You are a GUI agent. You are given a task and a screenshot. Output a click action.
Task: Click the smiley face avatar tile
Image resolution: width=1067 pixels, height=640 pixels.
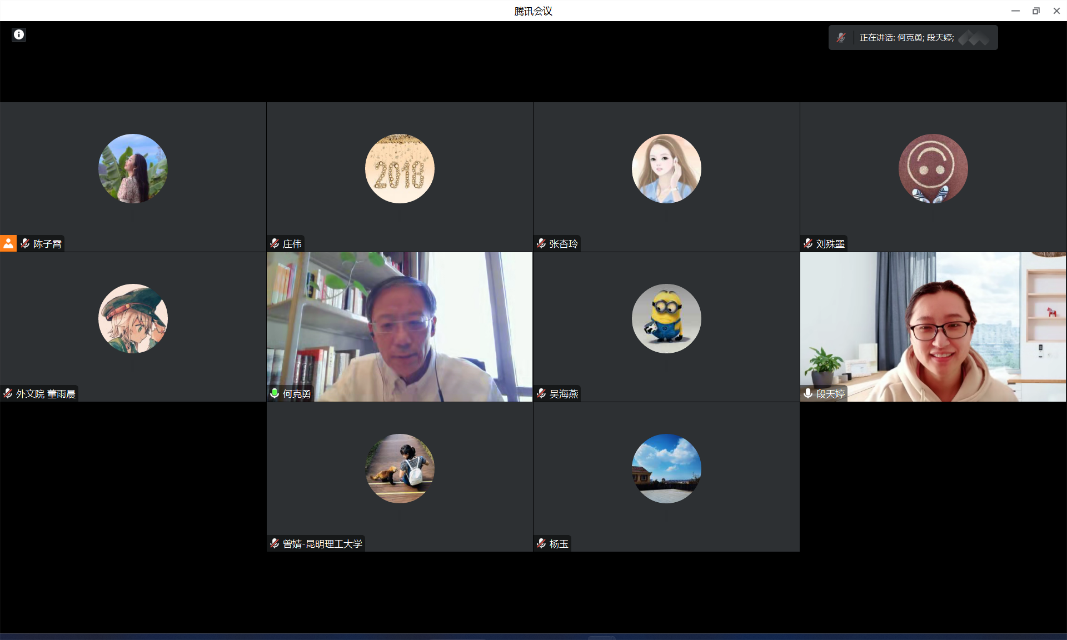click(x=933, y=169)
